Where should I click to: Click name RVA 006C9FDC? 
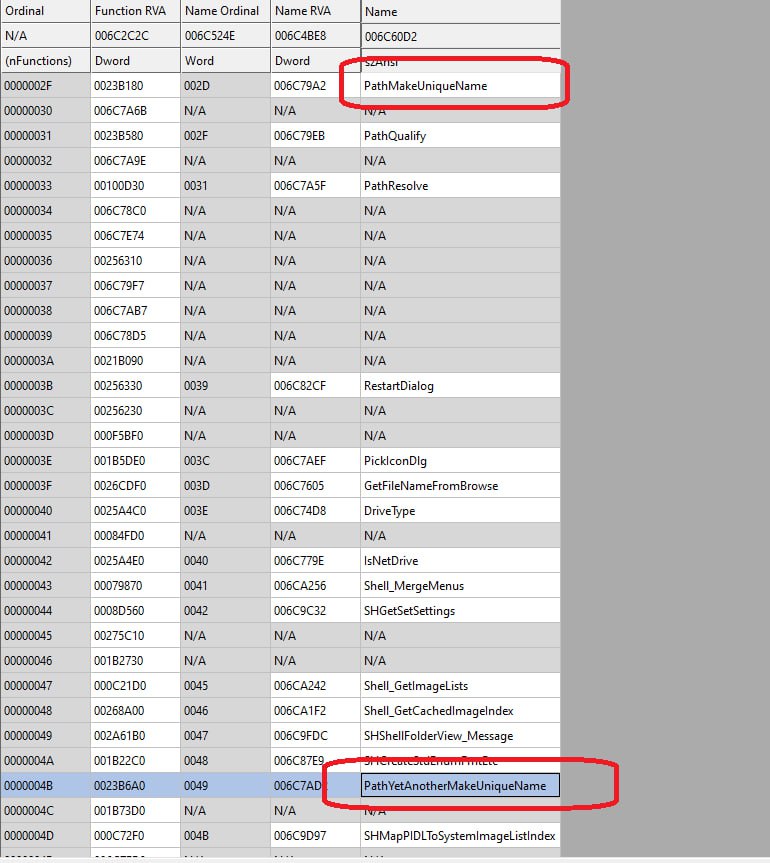(x=315, y=735)
